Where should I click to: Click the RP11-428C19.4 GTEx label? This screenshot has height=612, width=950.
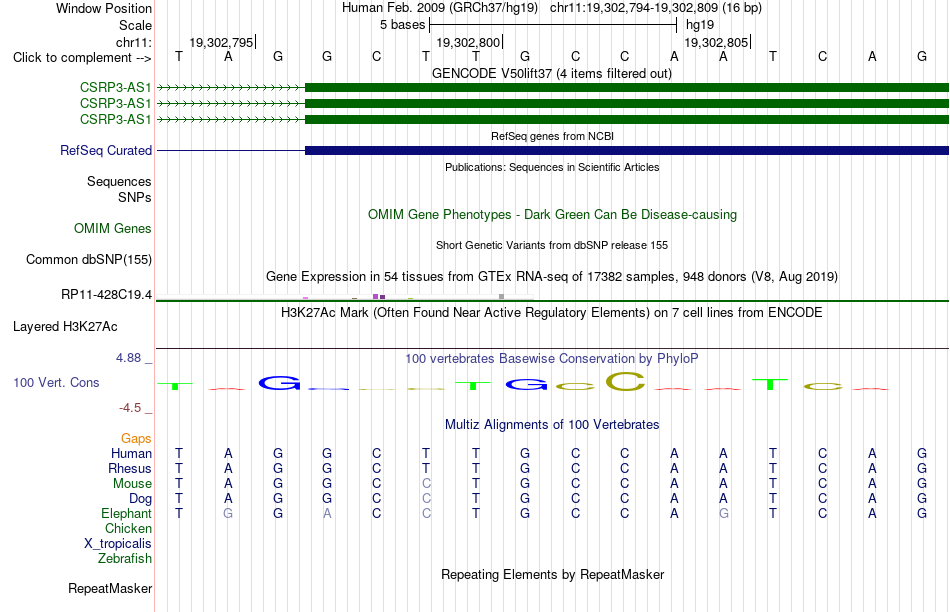107,294
